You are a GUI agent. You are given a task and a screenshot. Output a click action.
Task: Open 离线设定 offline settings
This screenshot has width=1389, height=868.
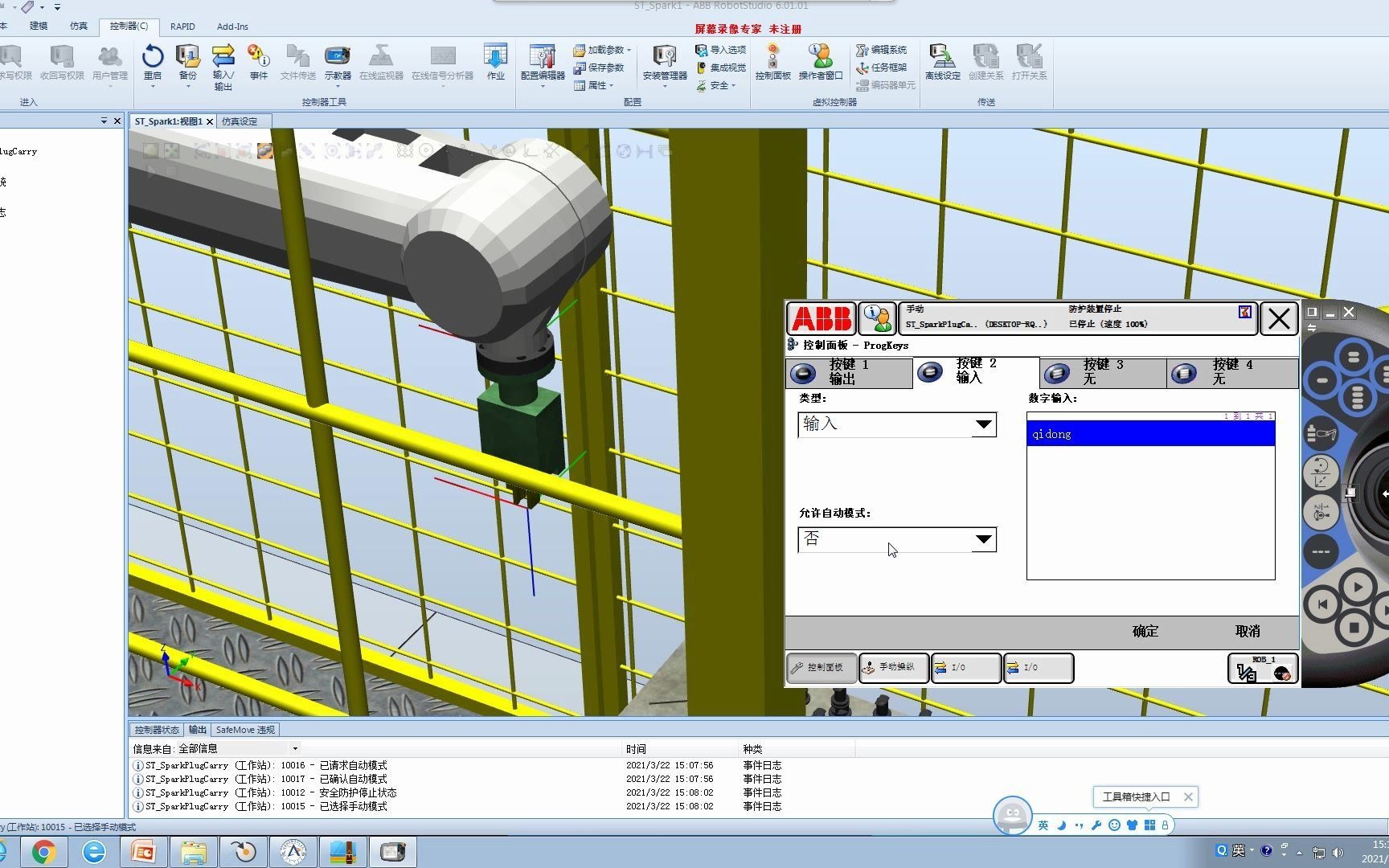942,62
